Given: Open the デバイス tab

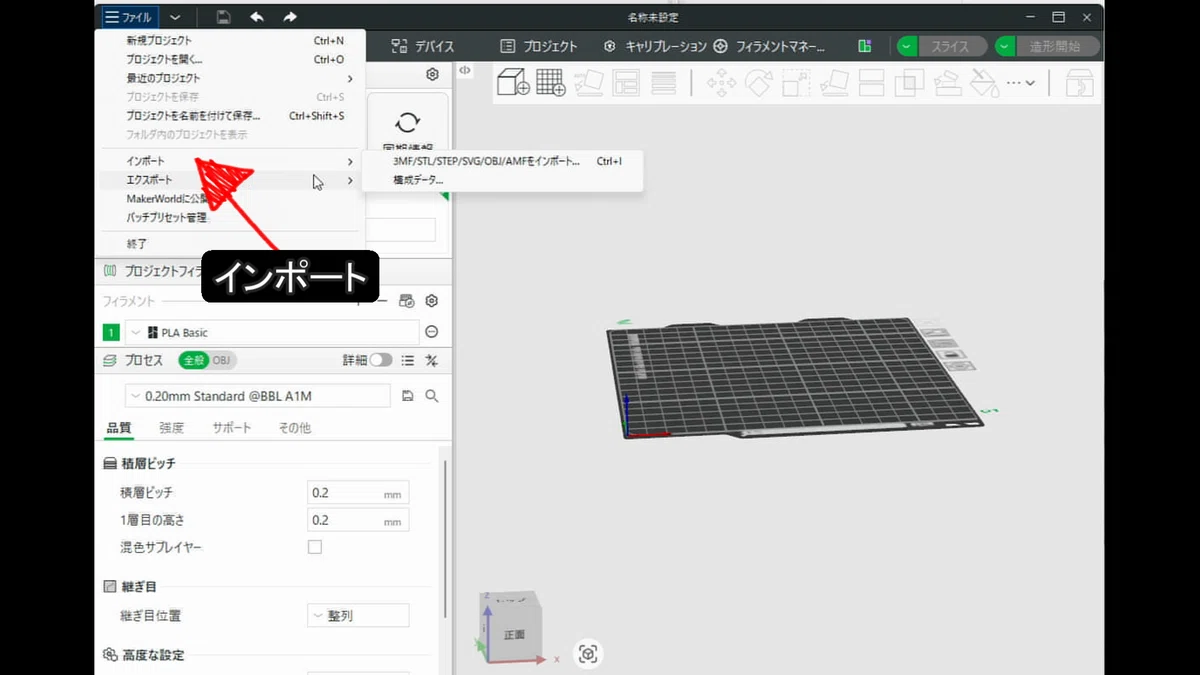Looking at the screenshot, I should tap(423, 46).
